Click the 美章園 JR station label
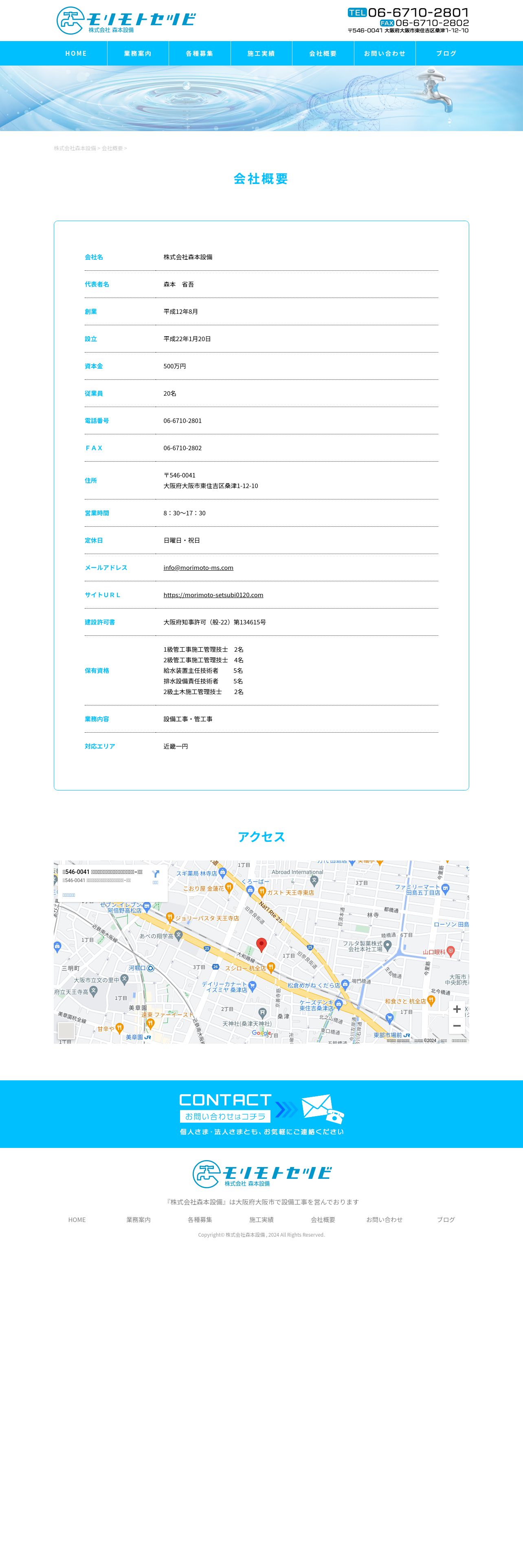This screenshot has height=1568, width=523. [x=138, y=1037]
